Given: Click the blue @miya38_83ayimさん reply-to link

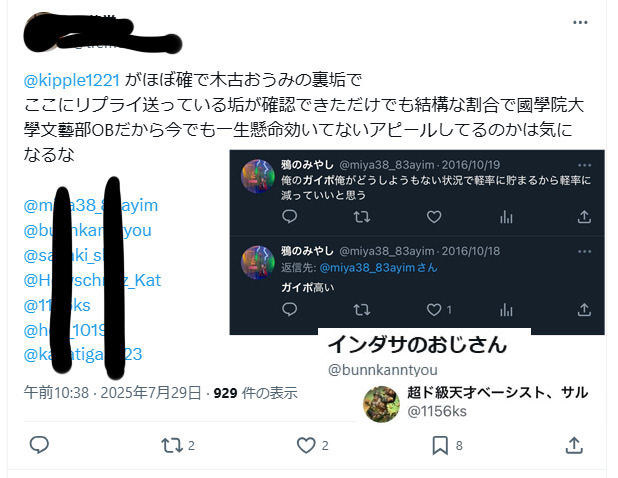Looking at the screenshot, I should pyautogui.click(x=378, y=268).
